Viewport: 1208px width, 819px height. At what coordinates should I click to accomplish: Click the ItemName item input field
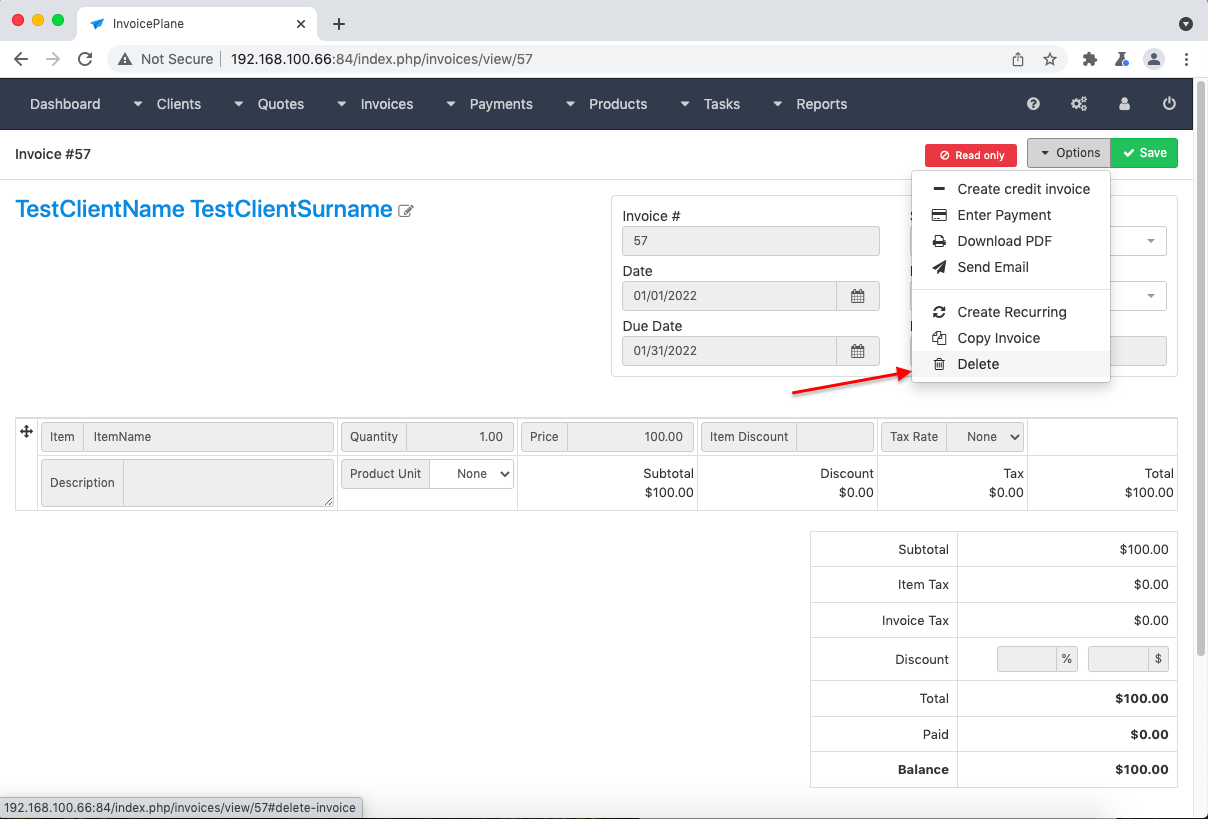[x=208, y=437]
